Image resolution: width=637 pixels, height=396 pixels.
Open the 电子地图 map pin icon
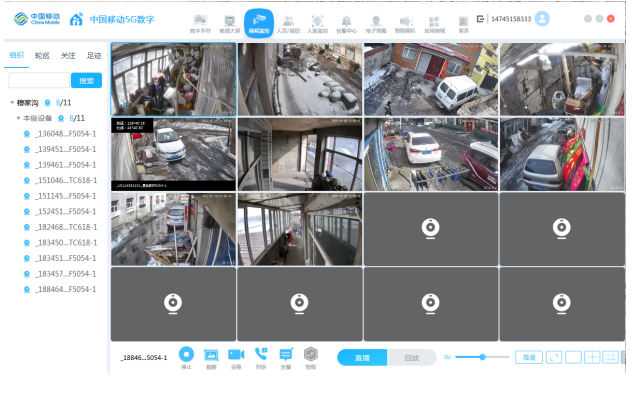tap(376, 24)
